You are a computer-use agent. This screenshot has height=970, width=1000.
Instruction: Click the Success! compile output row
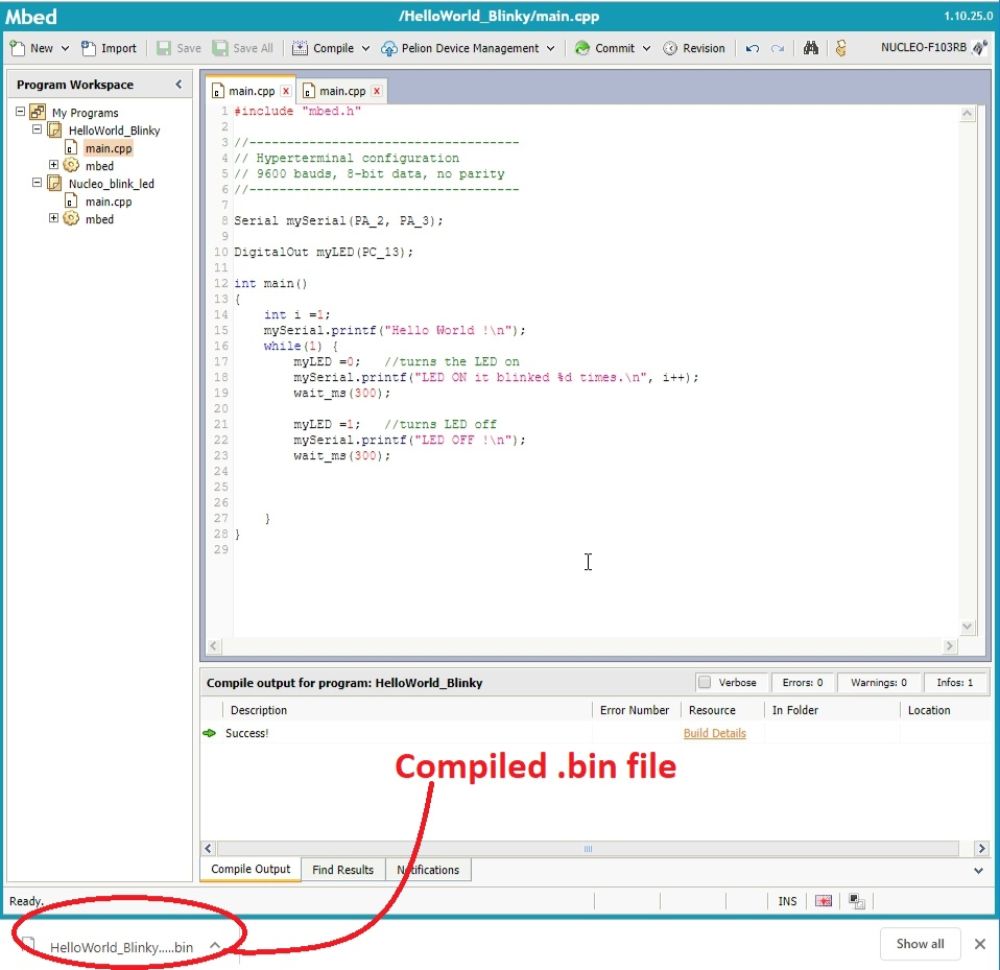pos(594,733)
